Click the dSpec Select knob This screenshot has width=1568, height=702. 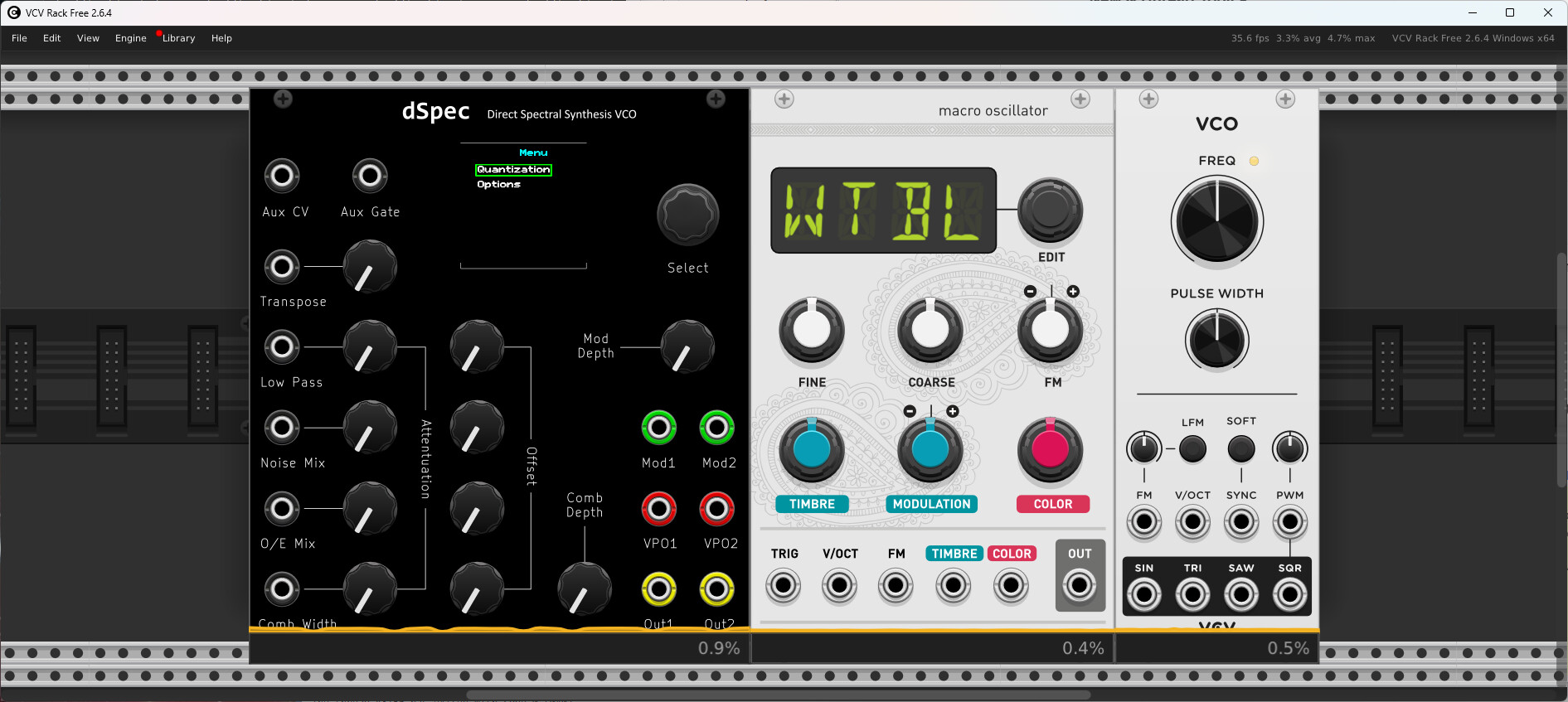click(687, 215)
